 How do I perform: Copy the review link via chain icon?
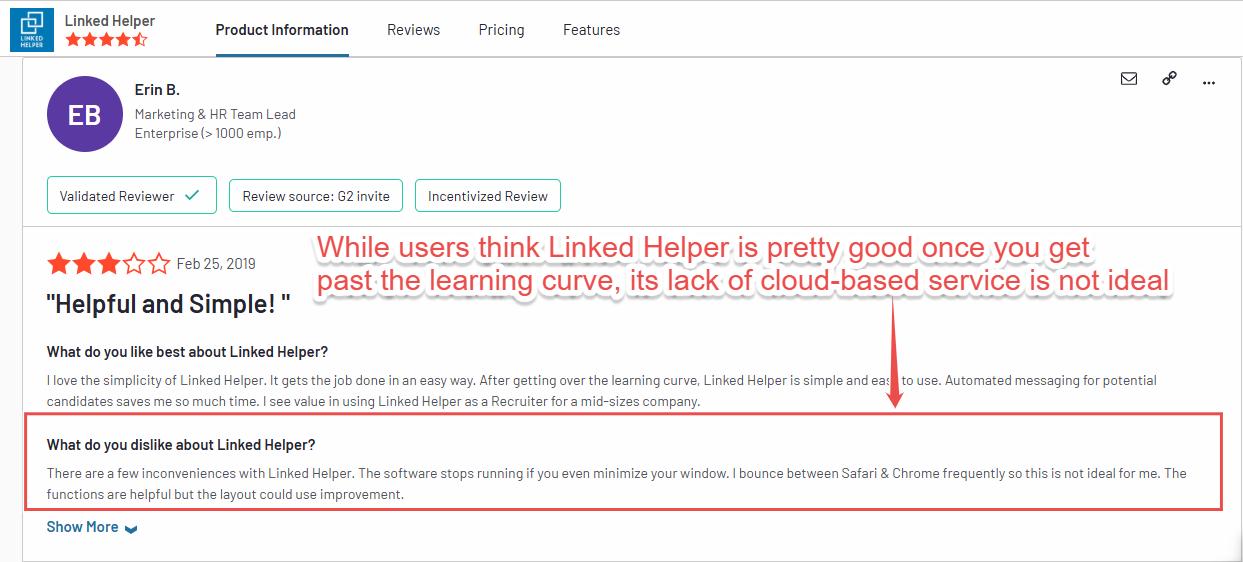pos(1169,79)
